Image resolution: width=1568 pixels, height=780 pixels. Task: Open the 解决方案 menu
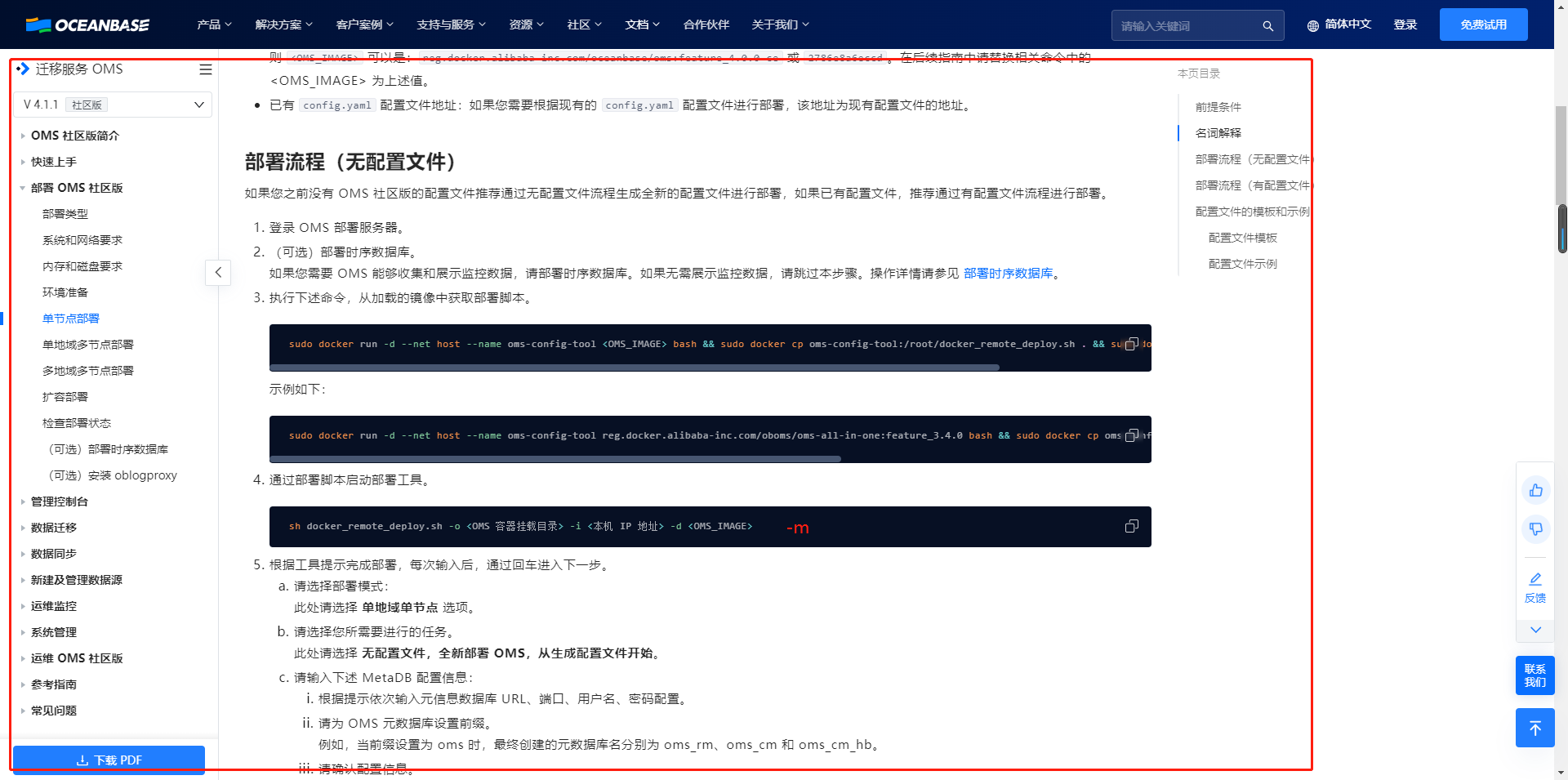[x=283, y=25]
